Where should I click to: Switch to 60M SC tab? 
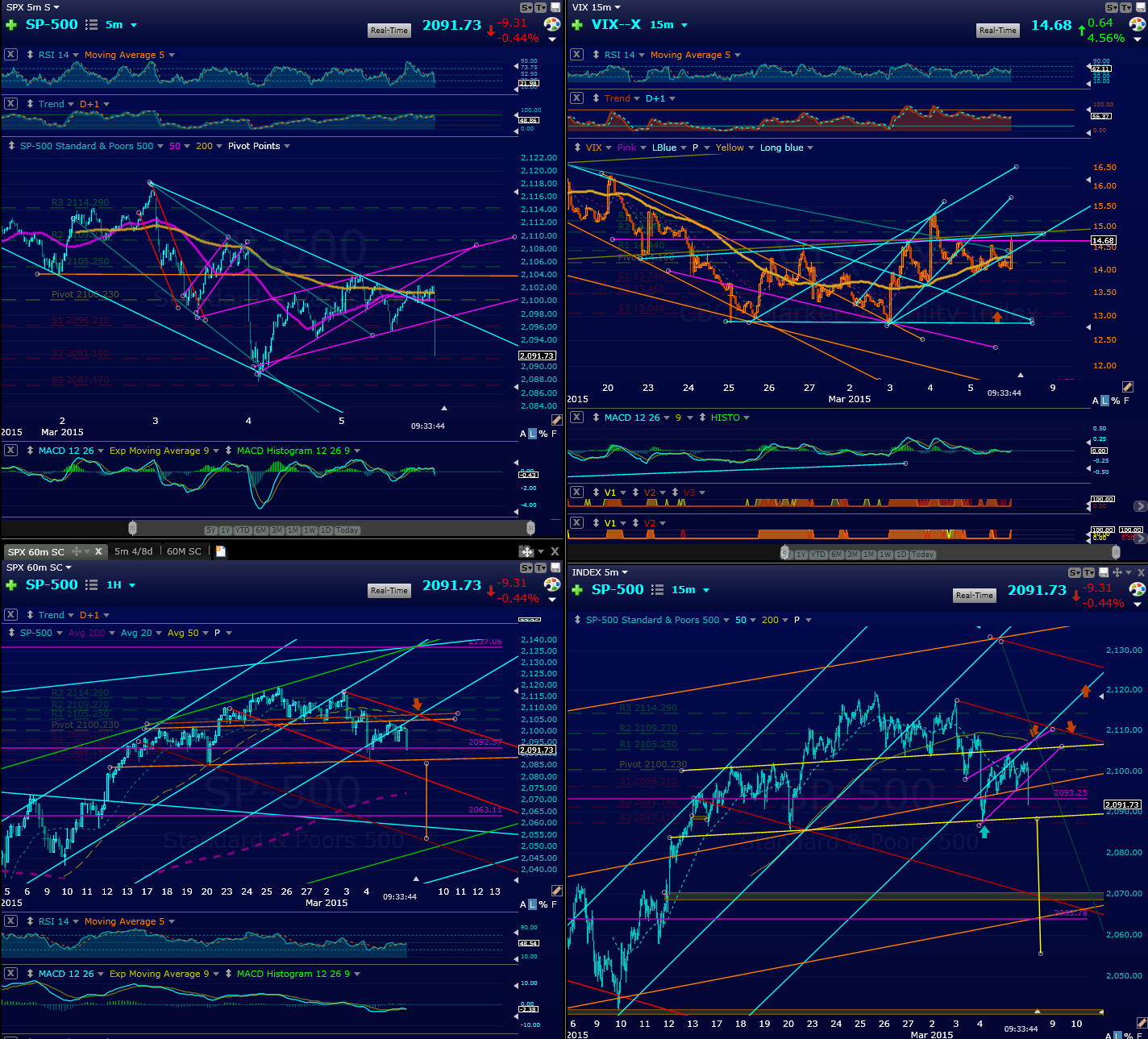point(184,551)
